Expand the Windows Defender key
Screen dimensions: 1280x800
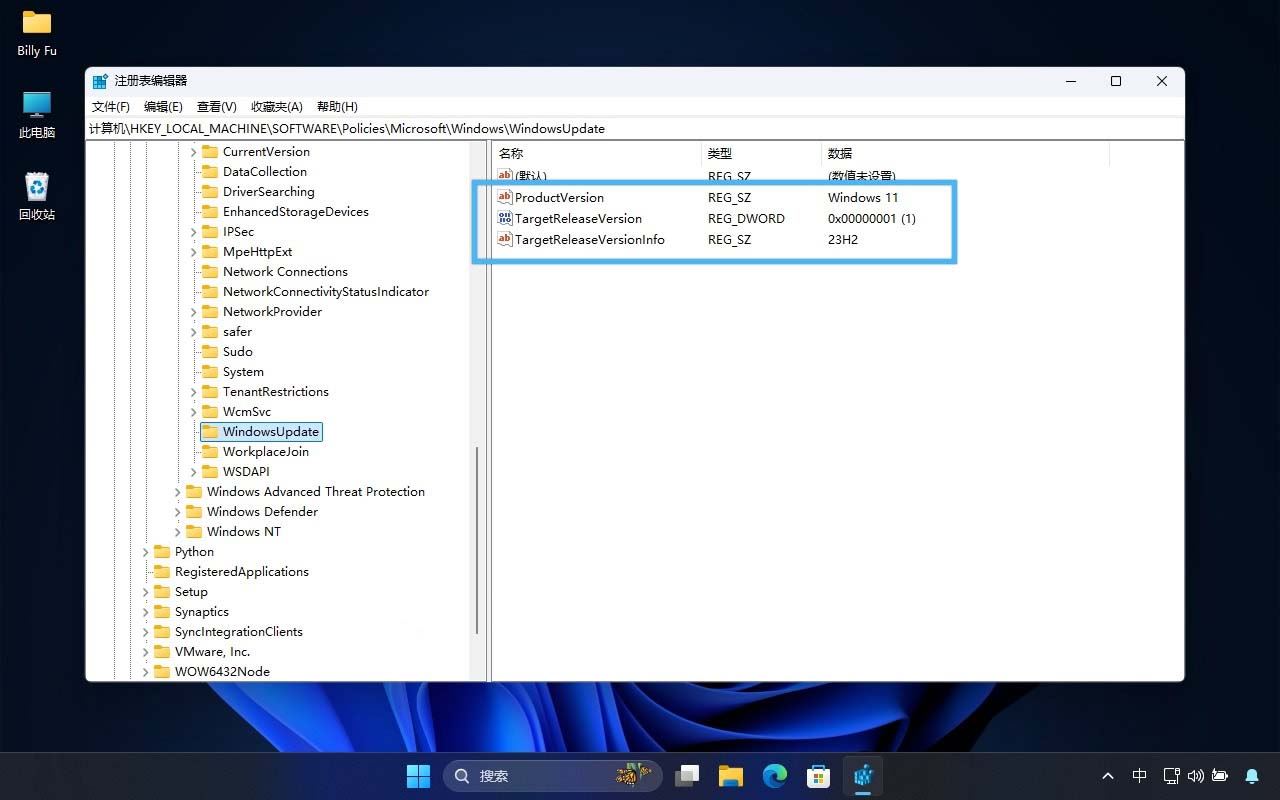tap(178, 512)
